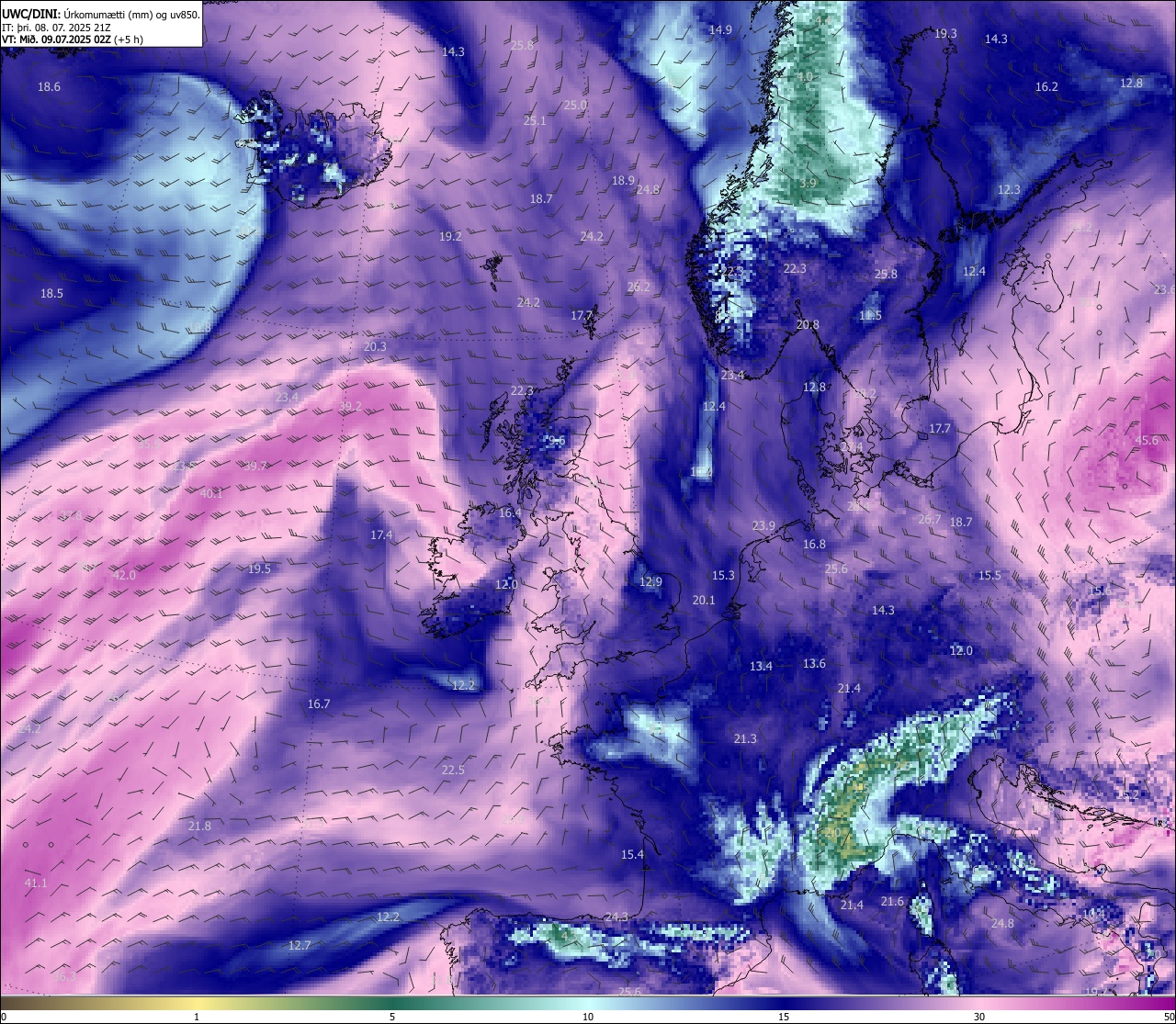Pick the 25.1 value label
Image resolution: width=1176 pixels, height=1024 pixels.
[535, 121]
